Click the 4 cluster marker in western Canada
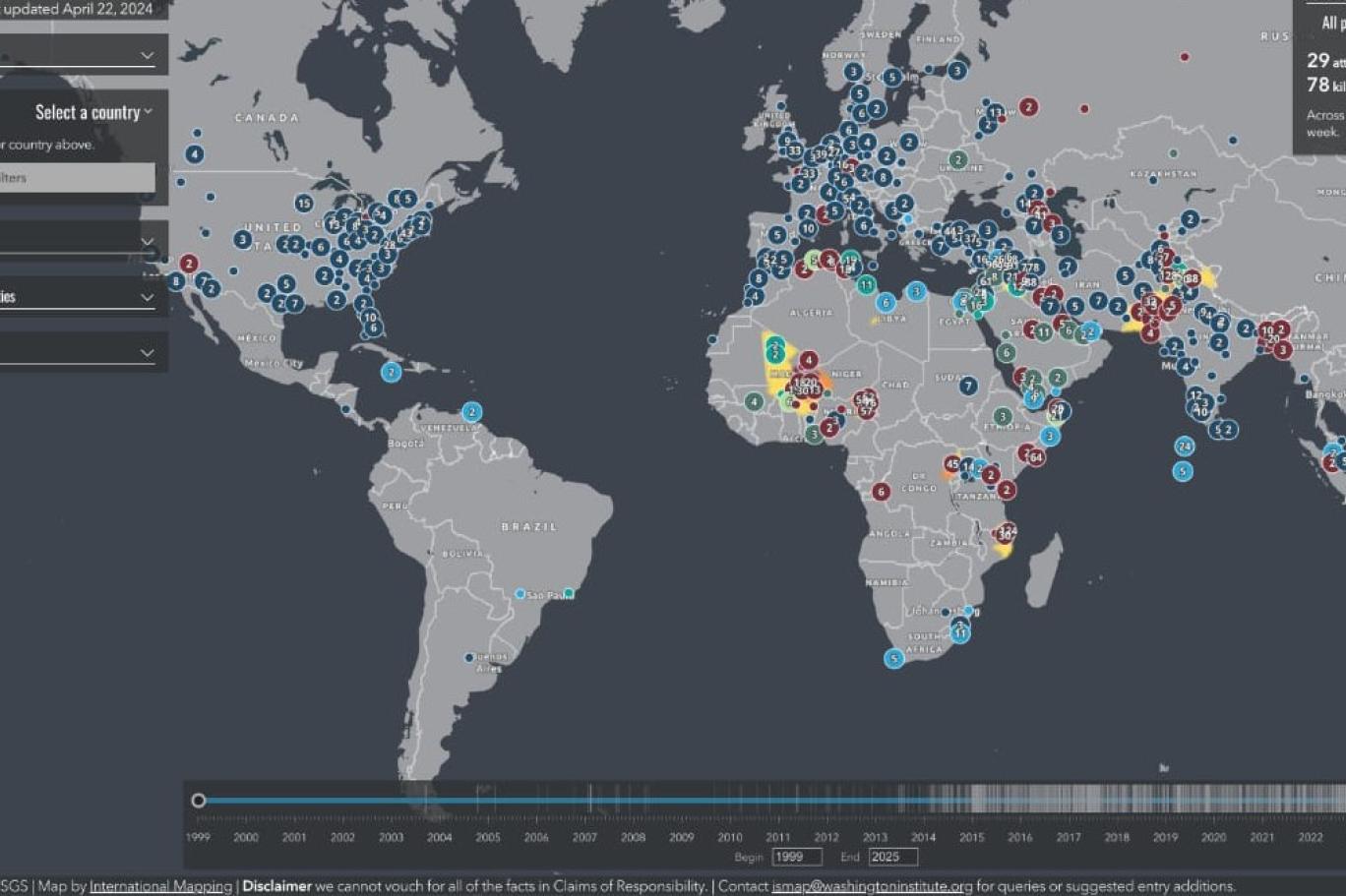The height and width of the screenshot is (896, 1346). [x=195, y=154]
